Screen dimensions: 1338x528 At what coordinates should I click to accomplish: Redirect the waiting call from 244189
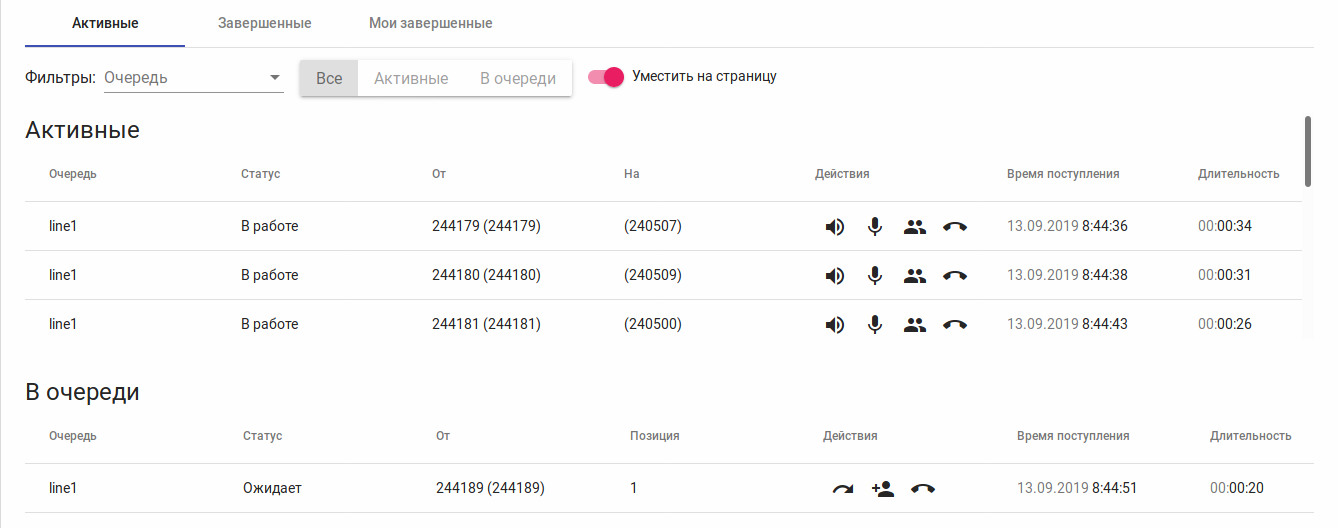point(843,489)
